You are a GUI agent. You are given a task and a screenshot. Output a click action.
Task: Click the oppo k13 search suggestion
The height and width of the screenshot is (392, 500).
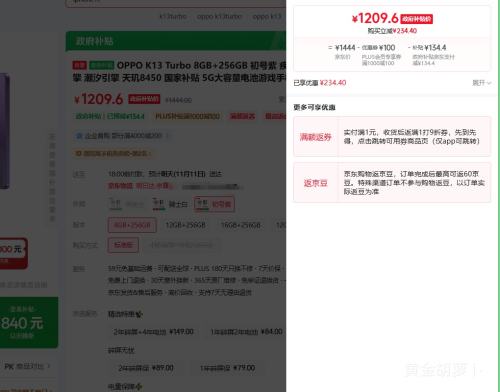pos(267,16)
